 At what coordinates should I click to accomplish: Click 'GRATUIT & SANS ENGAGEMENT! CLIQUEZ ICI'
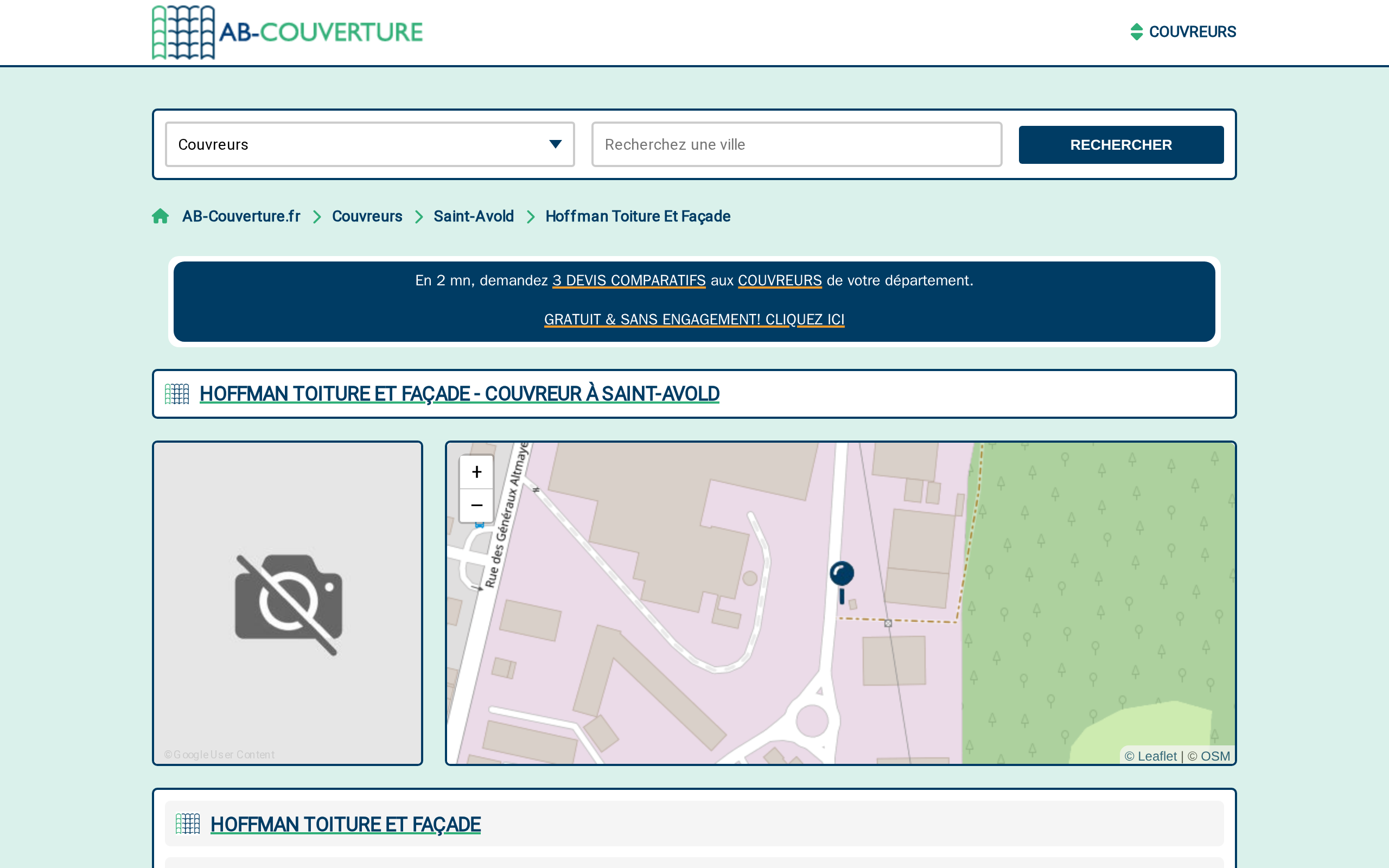click(x=694, y=320)
